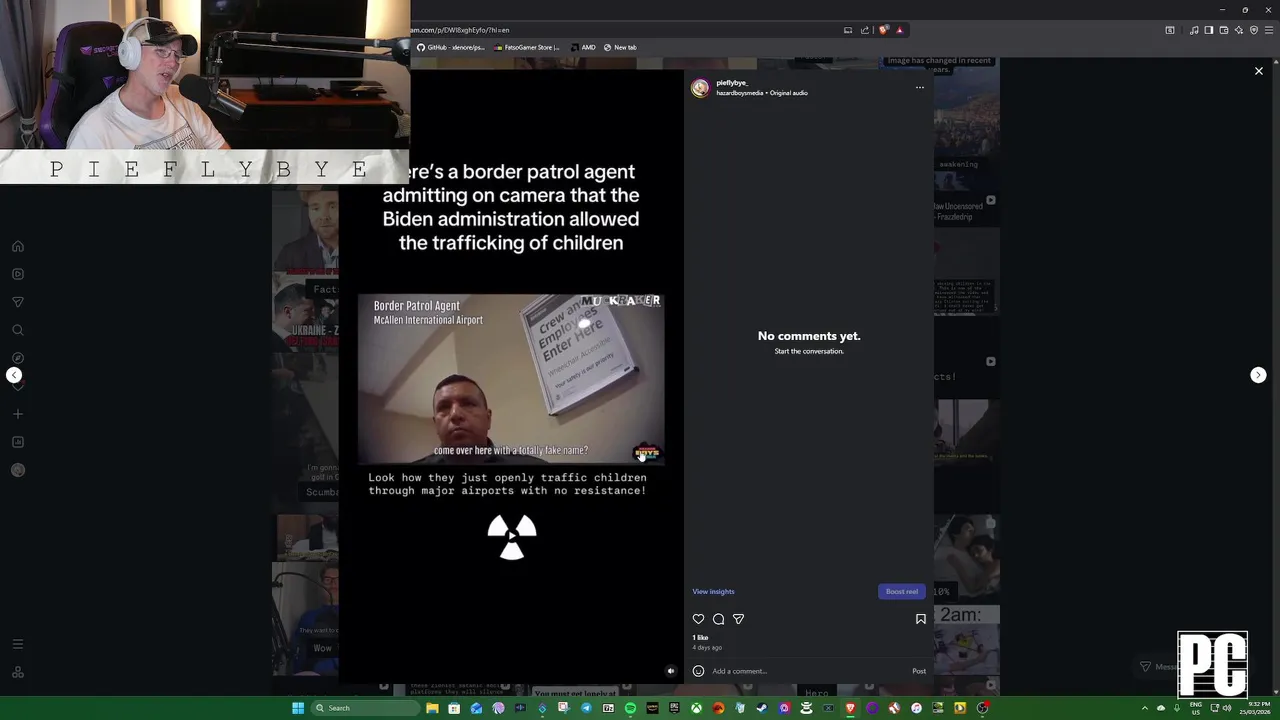Viewport: 1280px width, 720px height.
Task: Open Reels from the left sidebar
Action: [x=18, y=274]
